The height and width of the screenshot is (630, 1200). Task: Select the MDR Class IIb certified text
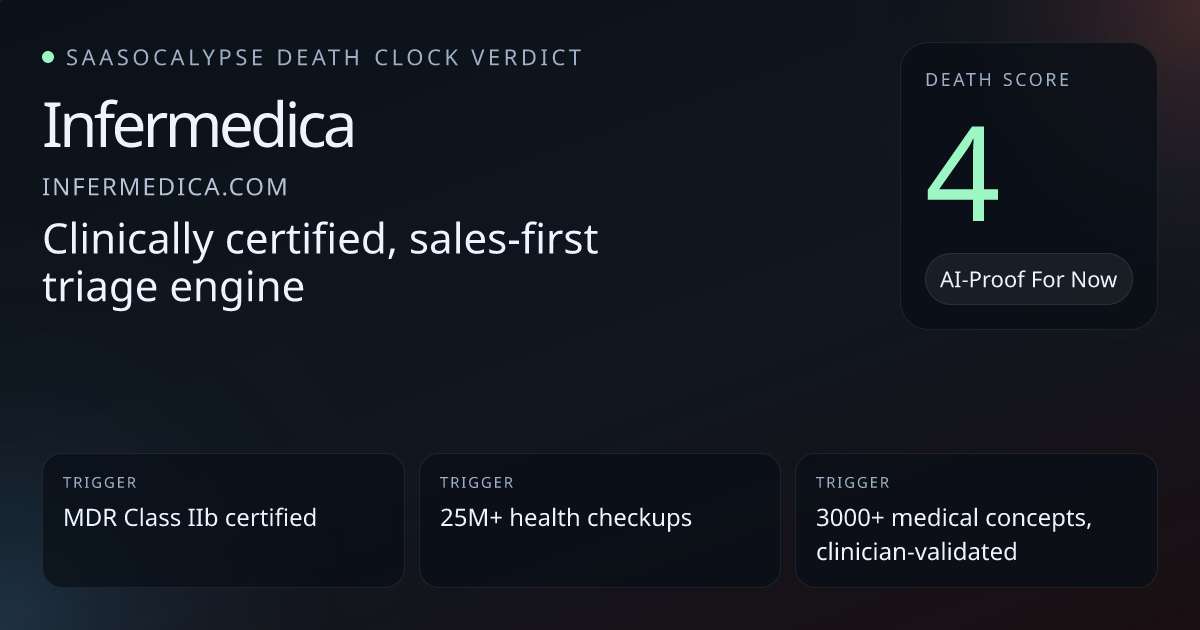[x=189, y=517]
